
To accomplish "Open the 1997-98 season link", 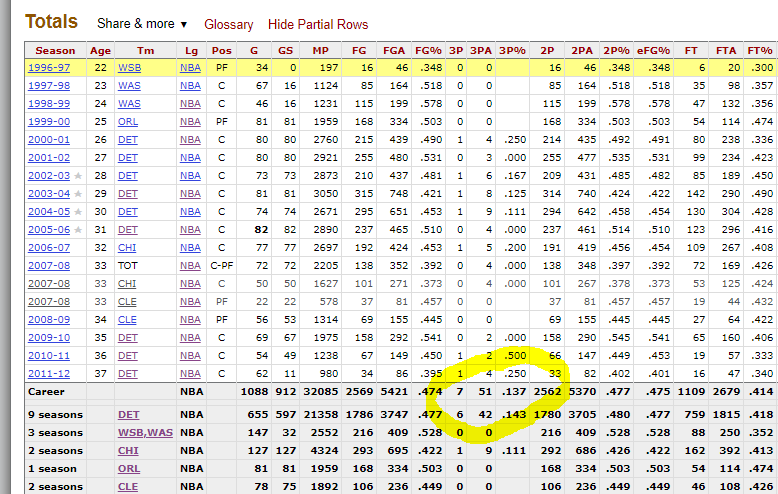I will point(49,86).
